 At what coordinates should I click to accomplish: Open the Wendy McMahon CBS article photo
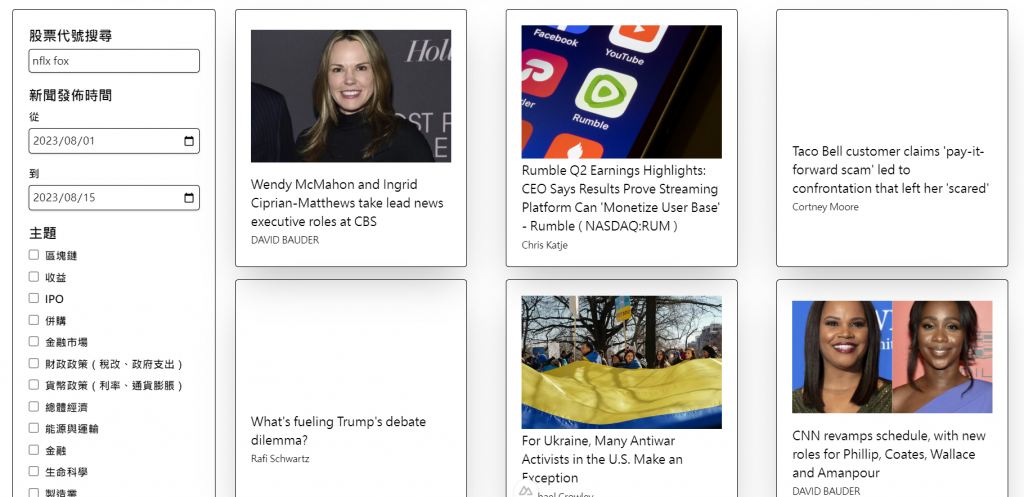(x=351, y=96)
